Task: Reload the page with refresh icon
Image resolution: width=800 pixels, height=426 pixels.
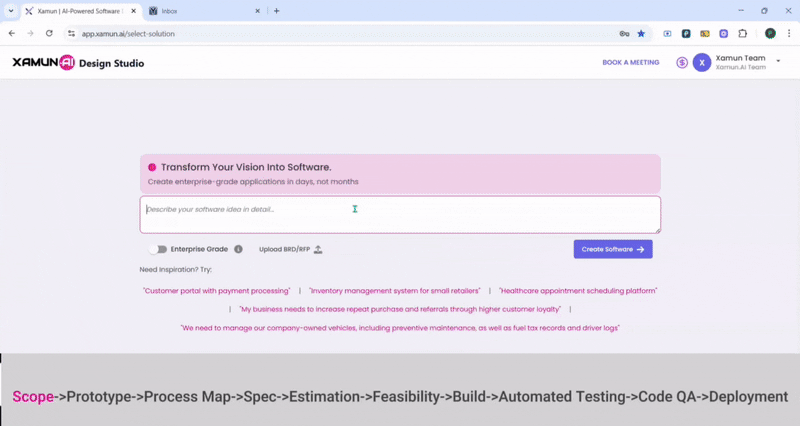Action: click(49, 33)
